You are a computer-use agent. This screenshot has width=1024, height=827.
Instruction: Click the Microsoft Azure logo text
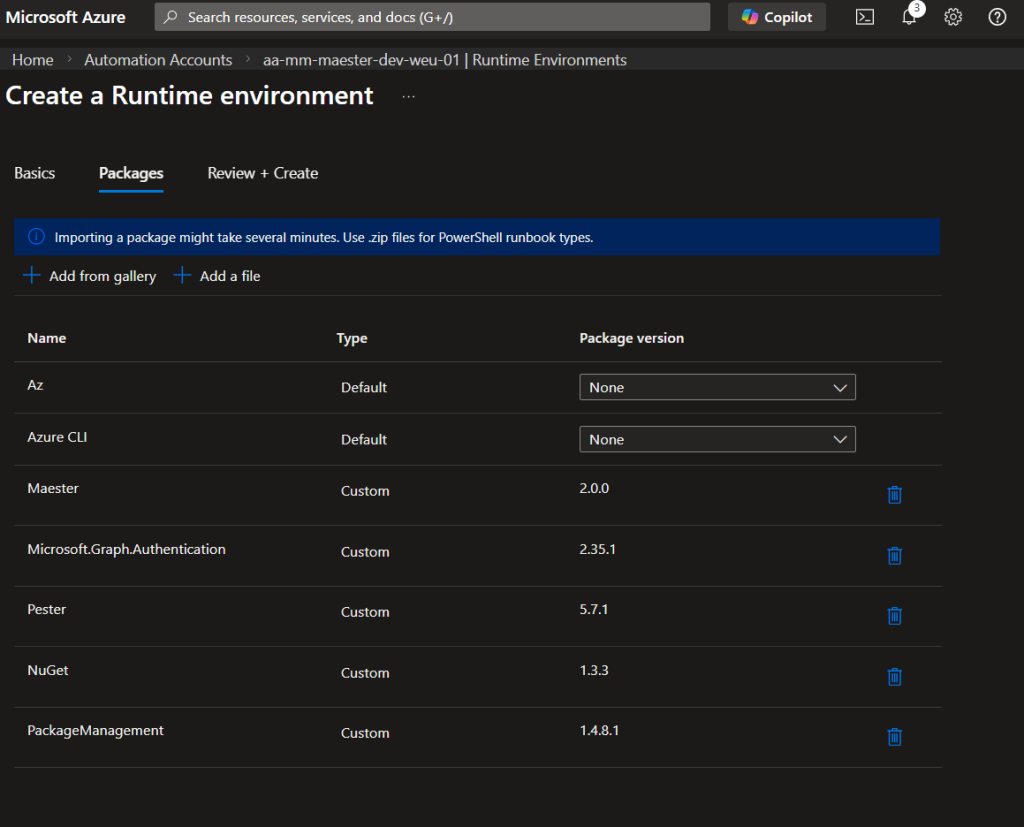point(65,17)
